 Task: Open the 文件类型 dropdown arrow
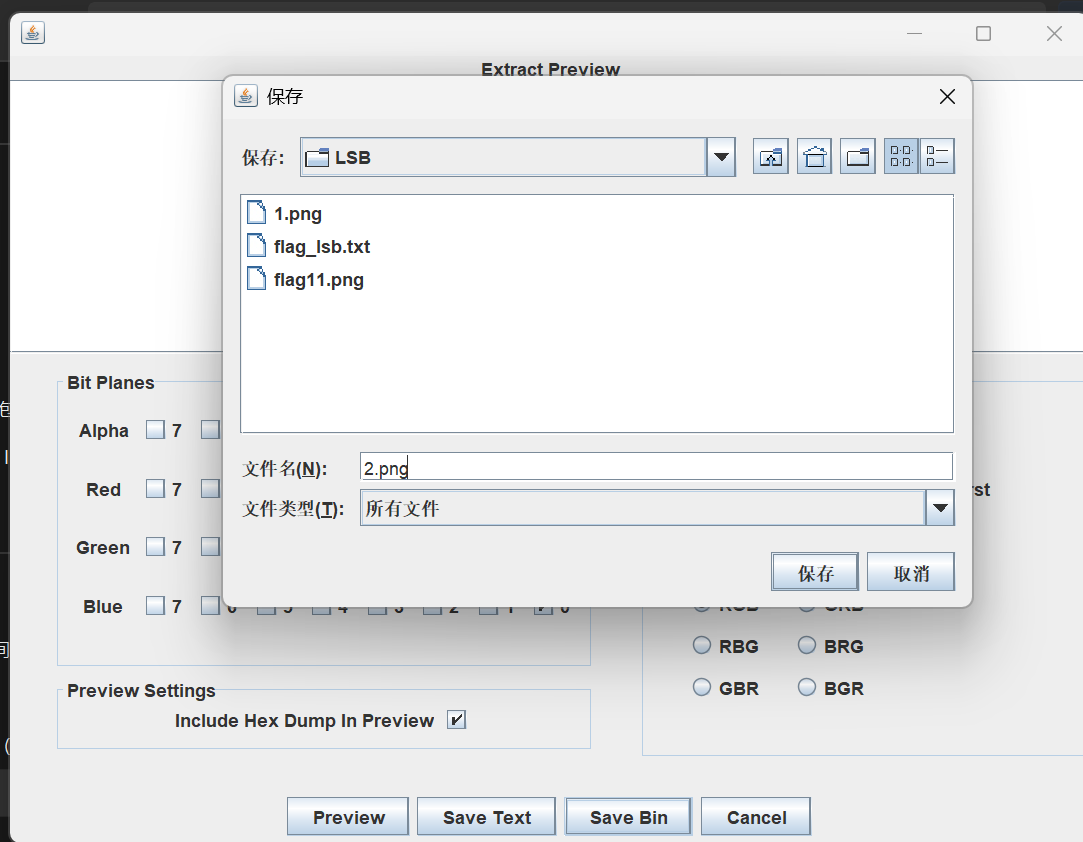point(940,508)
